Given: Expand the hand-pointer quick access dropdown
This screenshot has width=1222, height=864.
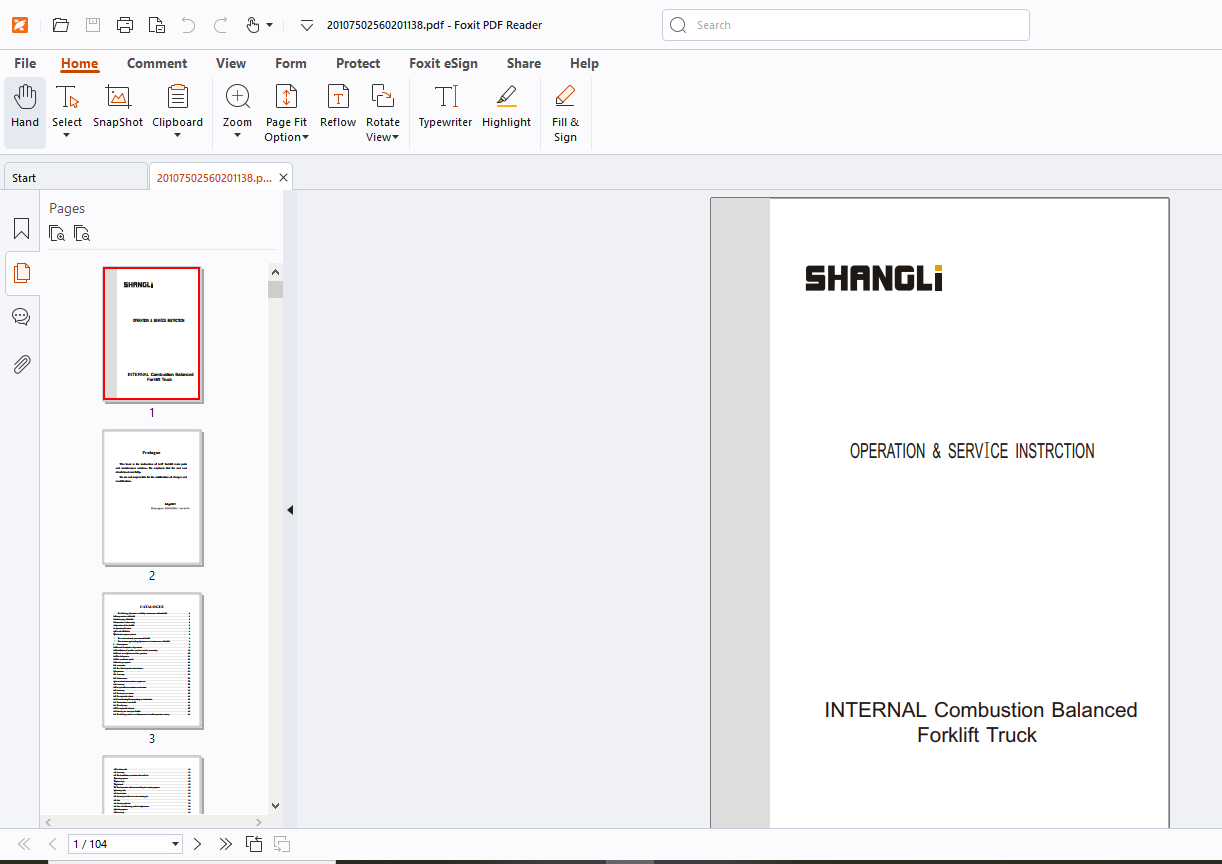Looking at the screenshot, I should coord(270,25).
